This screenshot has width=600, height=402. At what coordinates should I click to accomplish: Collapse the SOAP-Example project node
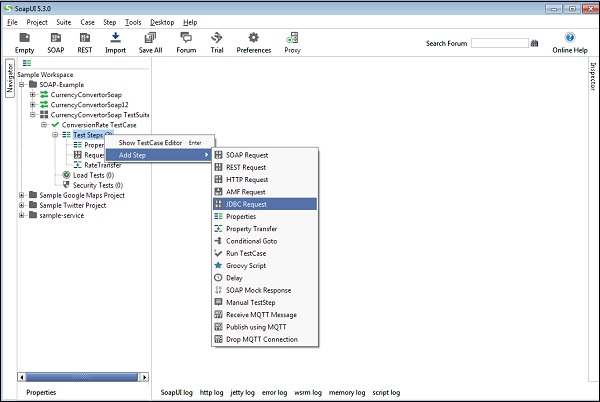(x=21, y=83)
